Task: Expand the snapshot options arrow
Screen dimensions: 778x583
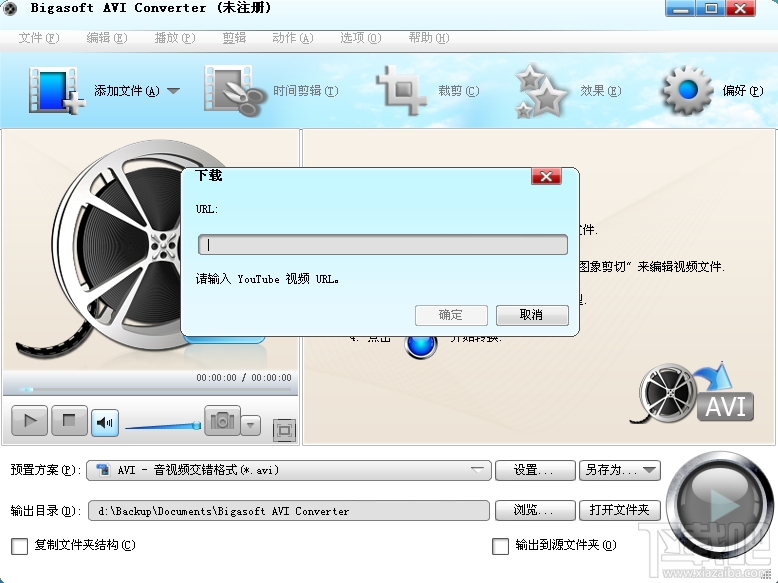Action: coord(251,425)
